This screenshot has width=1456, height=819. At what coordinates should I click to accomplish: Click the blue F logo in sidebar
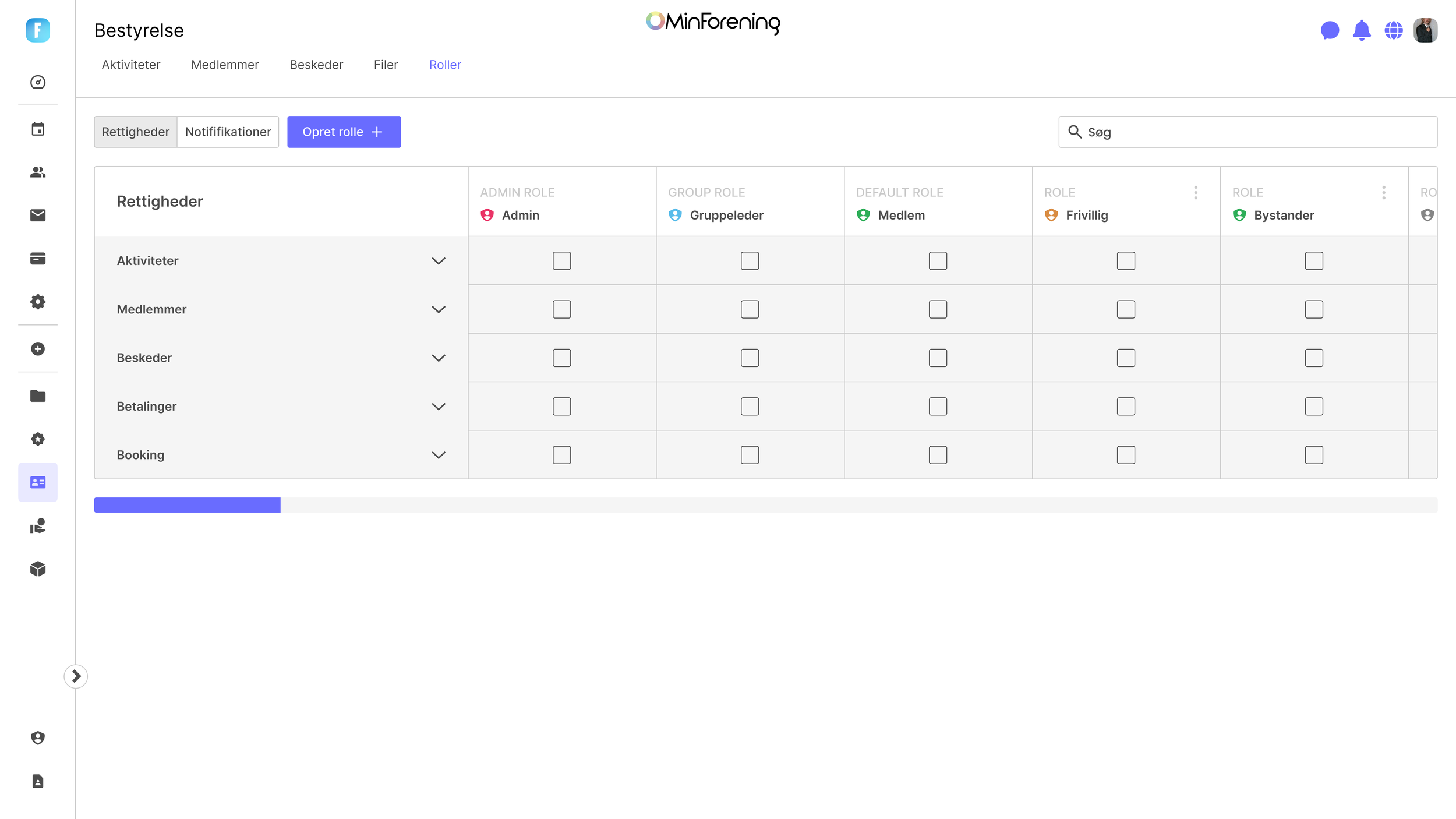(38, 30)
